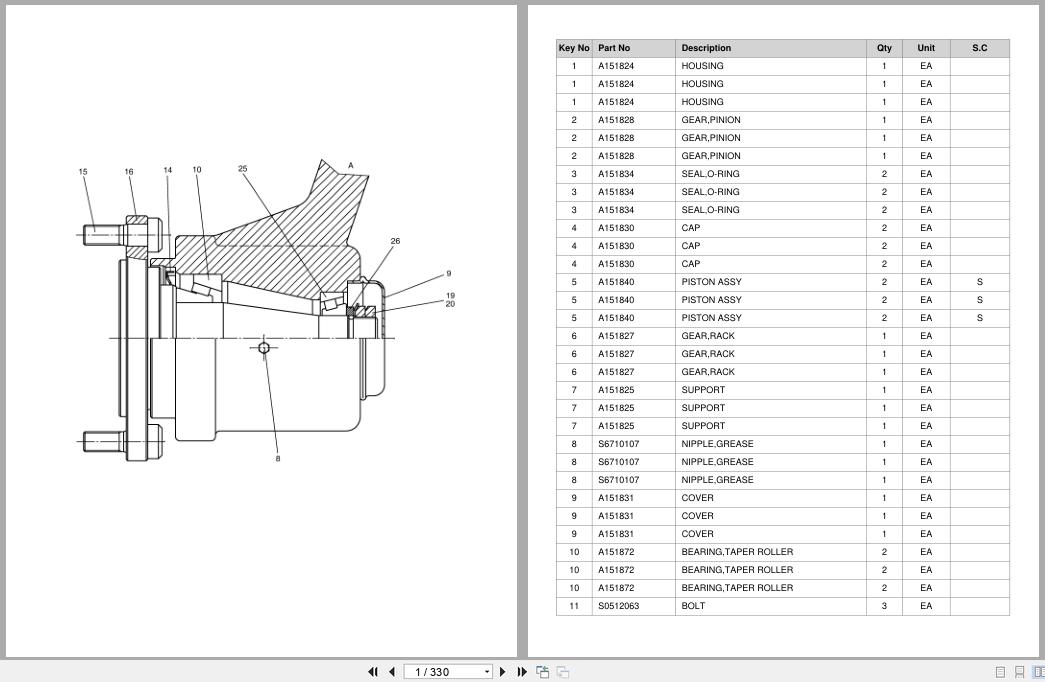Viewport: 1045px width, 682px height.
Task: Click callout 15 in the diagram
Action: click(83, 171)
